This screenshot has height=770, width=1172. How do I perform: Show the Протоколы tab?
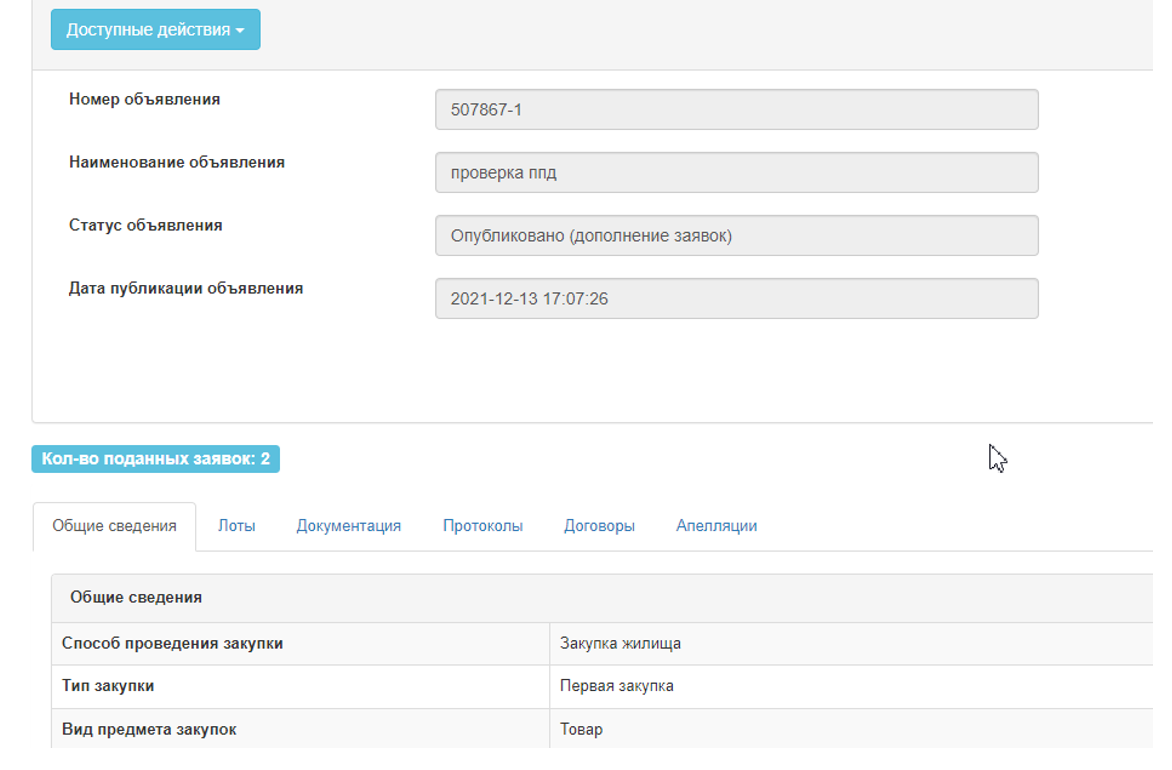click(x=482, y=526)
